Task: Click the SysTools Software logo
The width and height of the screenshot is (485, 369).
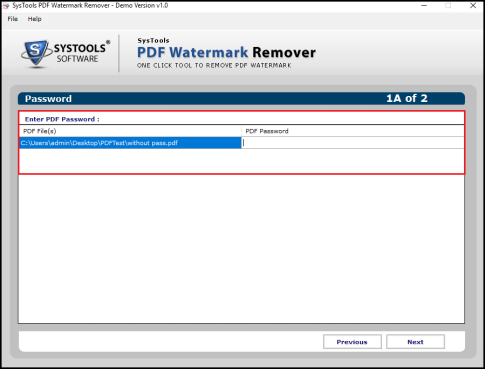Action: tap(66, 53)
